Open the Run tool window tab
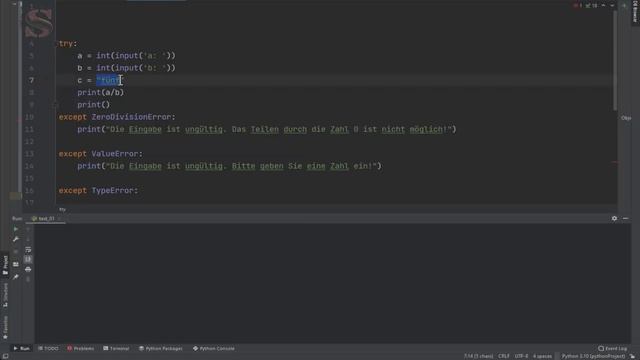The width and height of the screenshot is (640, 360). (x=21, y=349)
